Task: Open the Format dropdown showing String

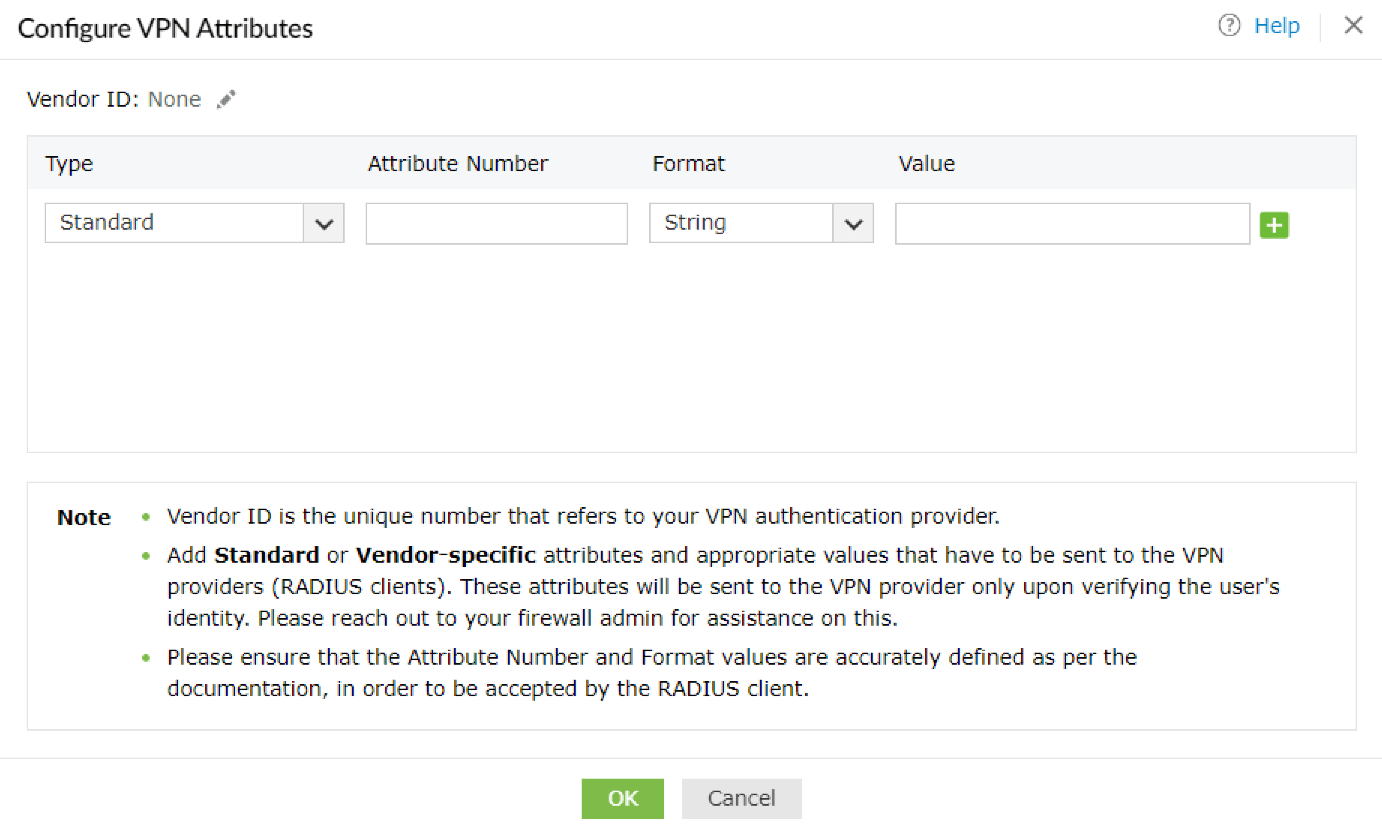Action: 741,223
